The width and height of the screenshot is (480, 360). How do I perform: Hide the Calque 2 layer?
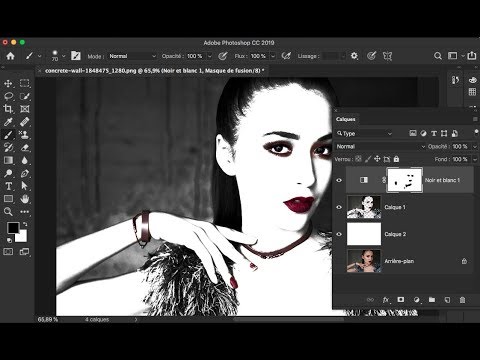(x=339, y=234)
